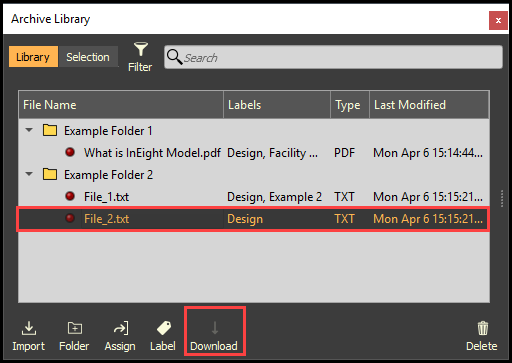The width and height of the screenshot is (512, 363).
Task: Click the Import icon
Action: click(29, 336)
